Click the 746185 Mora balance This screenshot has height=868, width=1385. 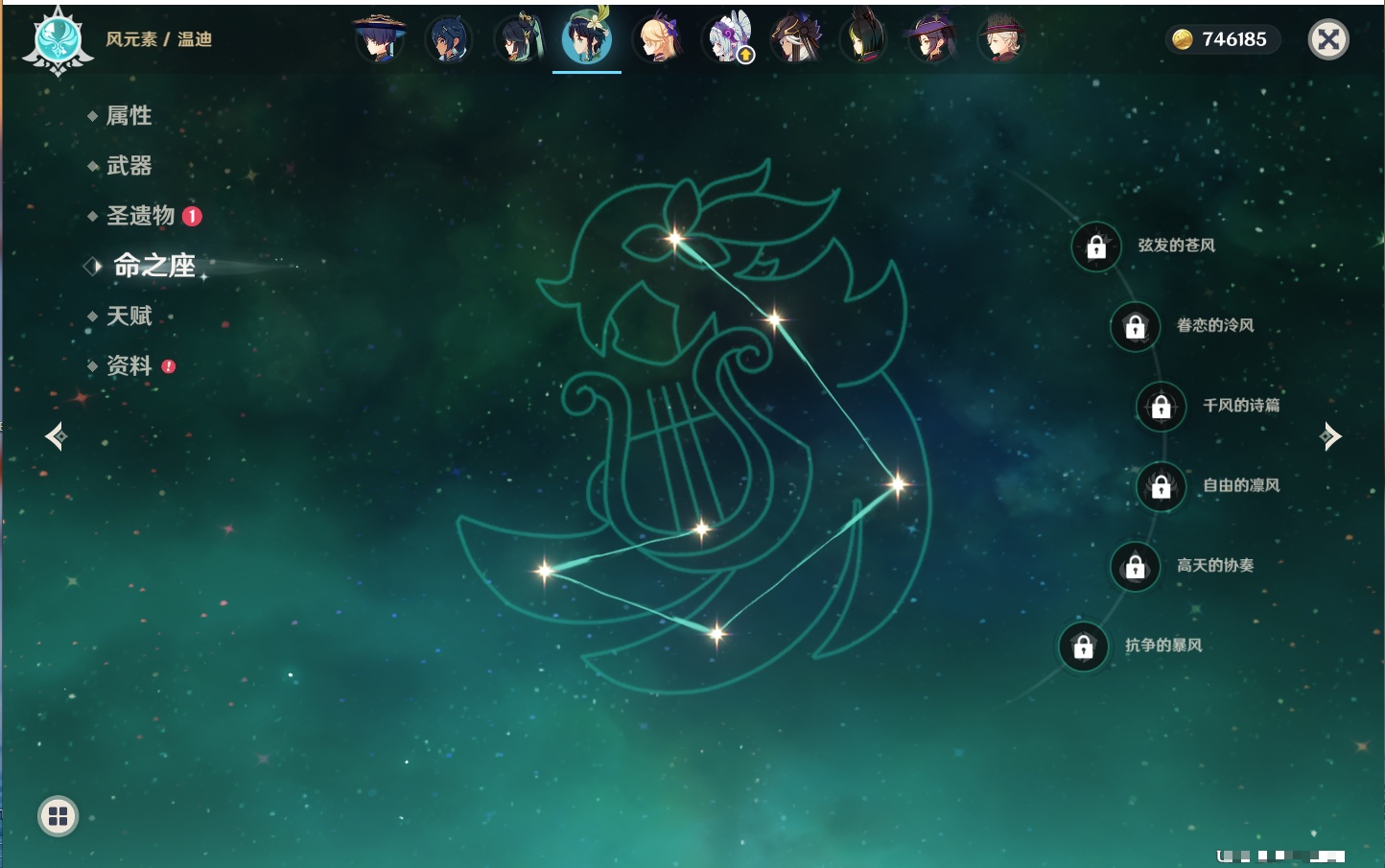pyautogui.click(x=1234, y=39)
